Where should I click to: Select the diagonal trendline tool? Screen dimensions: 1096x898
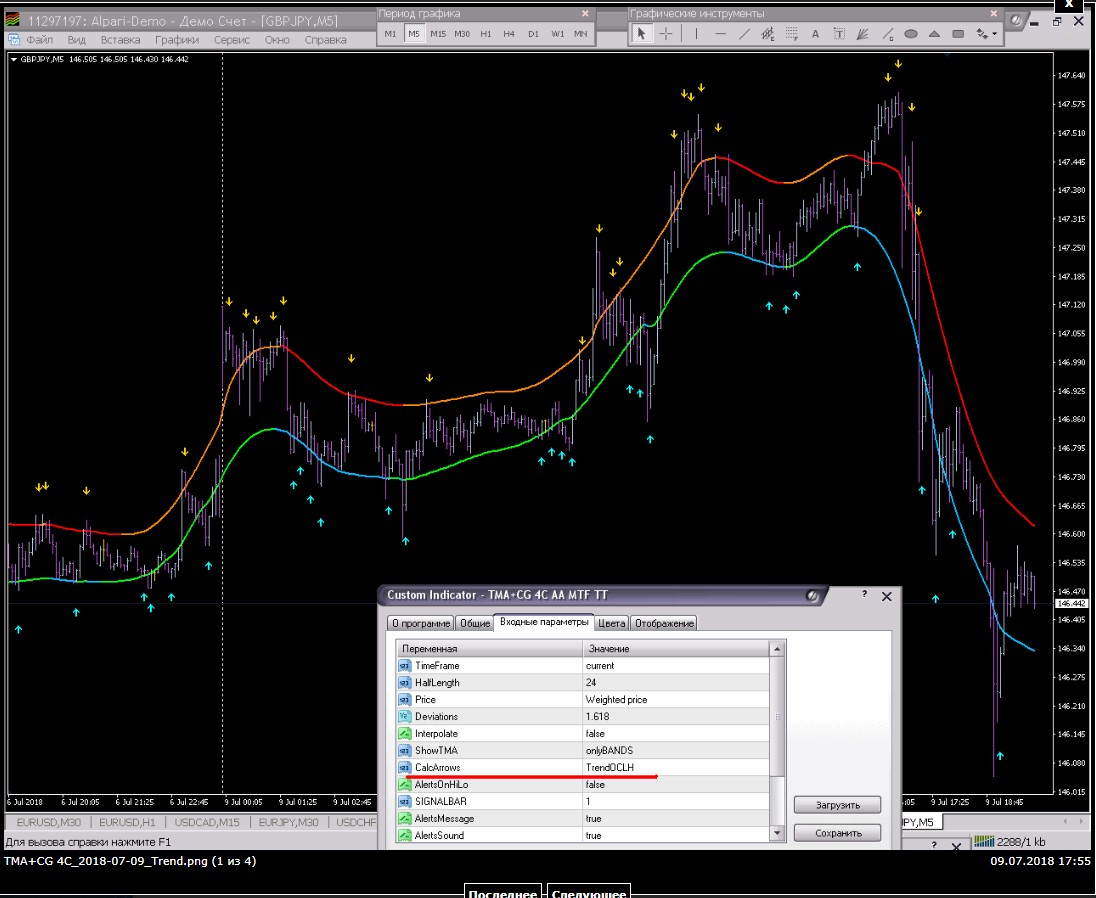[745, 34]
